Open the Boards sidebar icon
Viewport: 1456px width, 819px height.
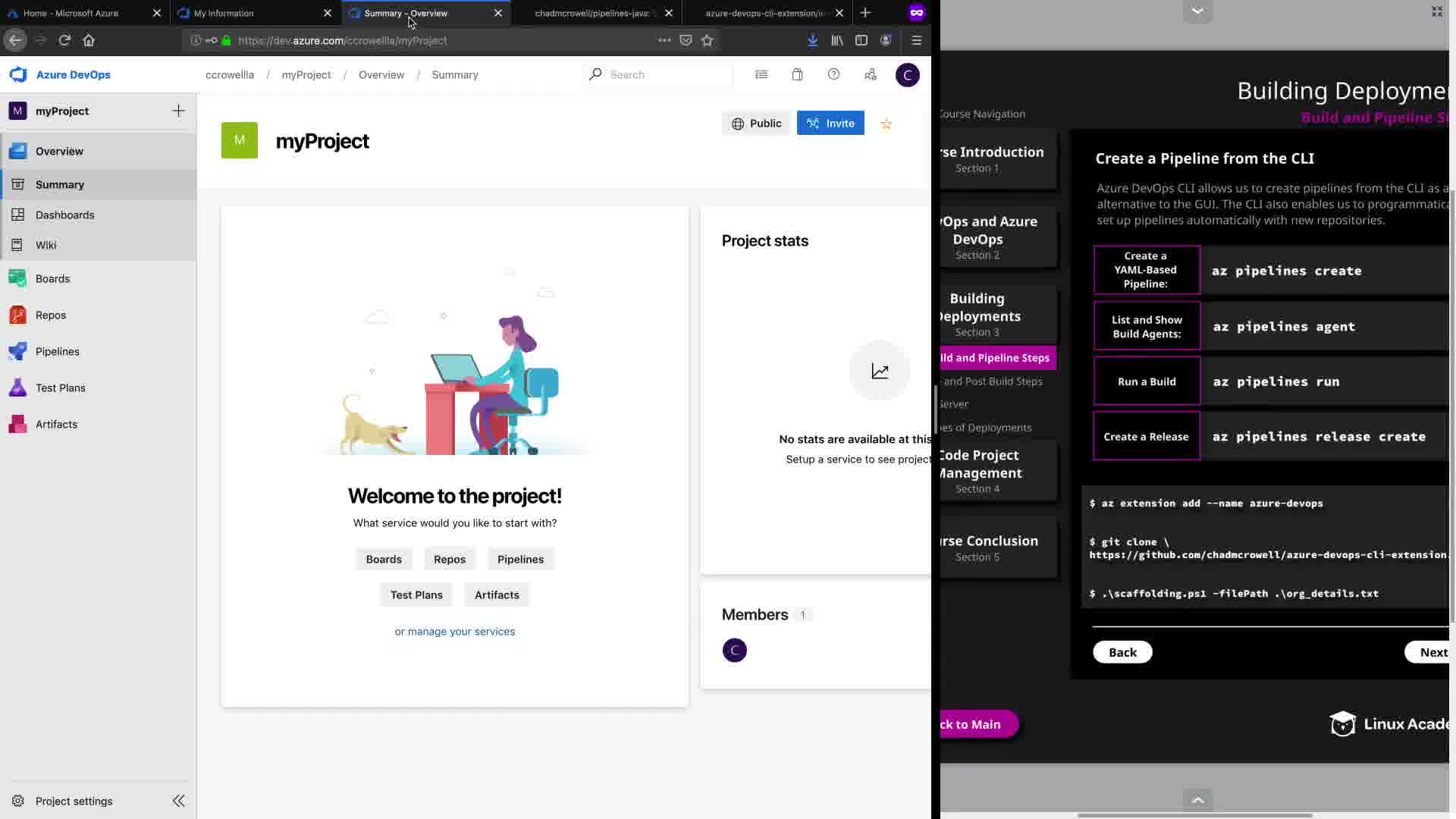click(x=18, y=278)
